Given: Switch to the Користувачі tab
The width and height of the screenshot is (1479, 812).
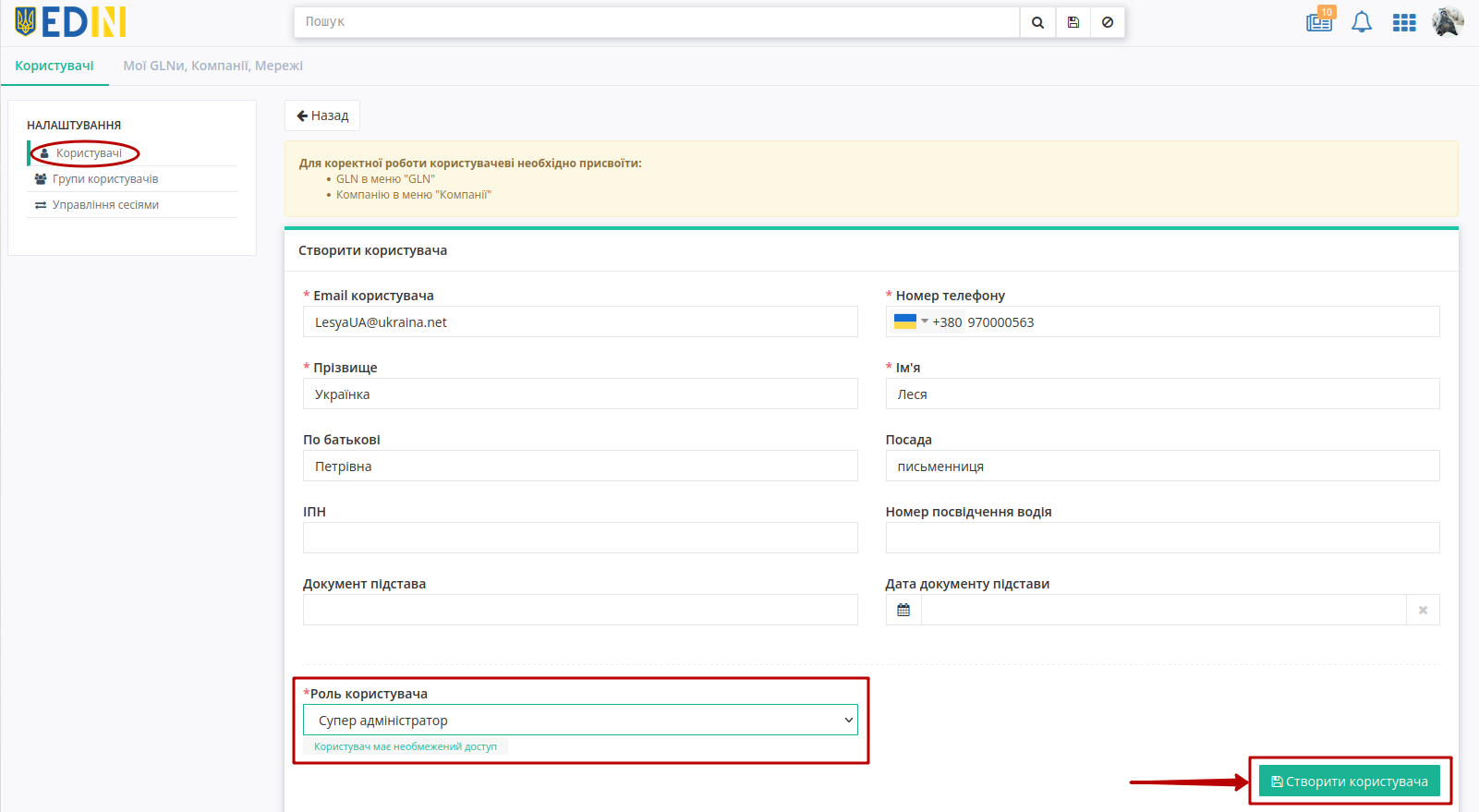Looking at the screenshot, I should click(x=55, y=66).
